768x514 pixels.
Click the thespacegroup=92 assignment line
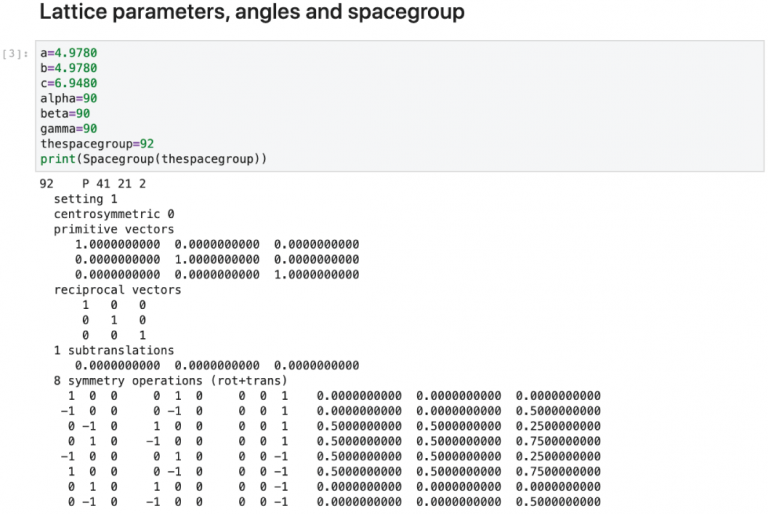(x=97, y=144)
